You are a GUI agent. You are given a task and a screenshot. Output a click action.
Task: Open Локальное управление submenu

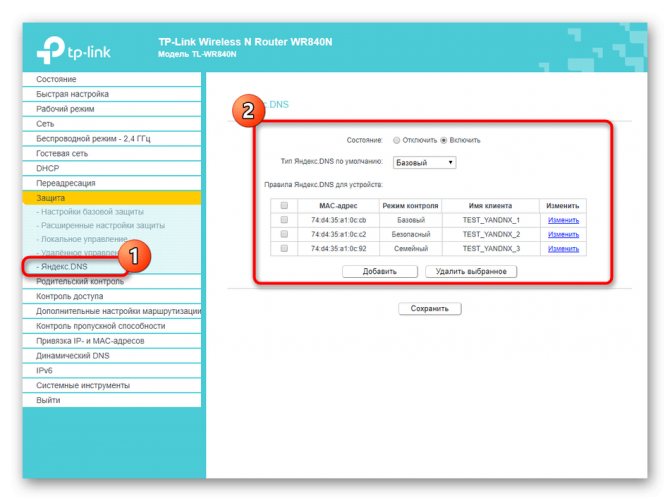coord(82,239)
